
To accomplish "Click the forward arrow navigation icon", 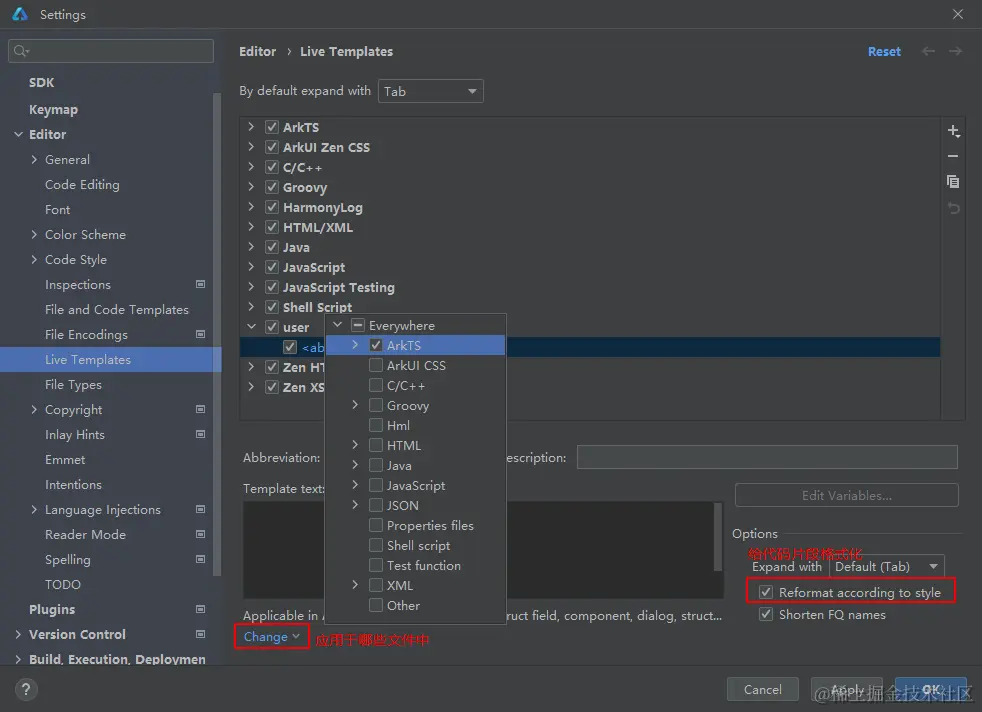I will [955, 51].
